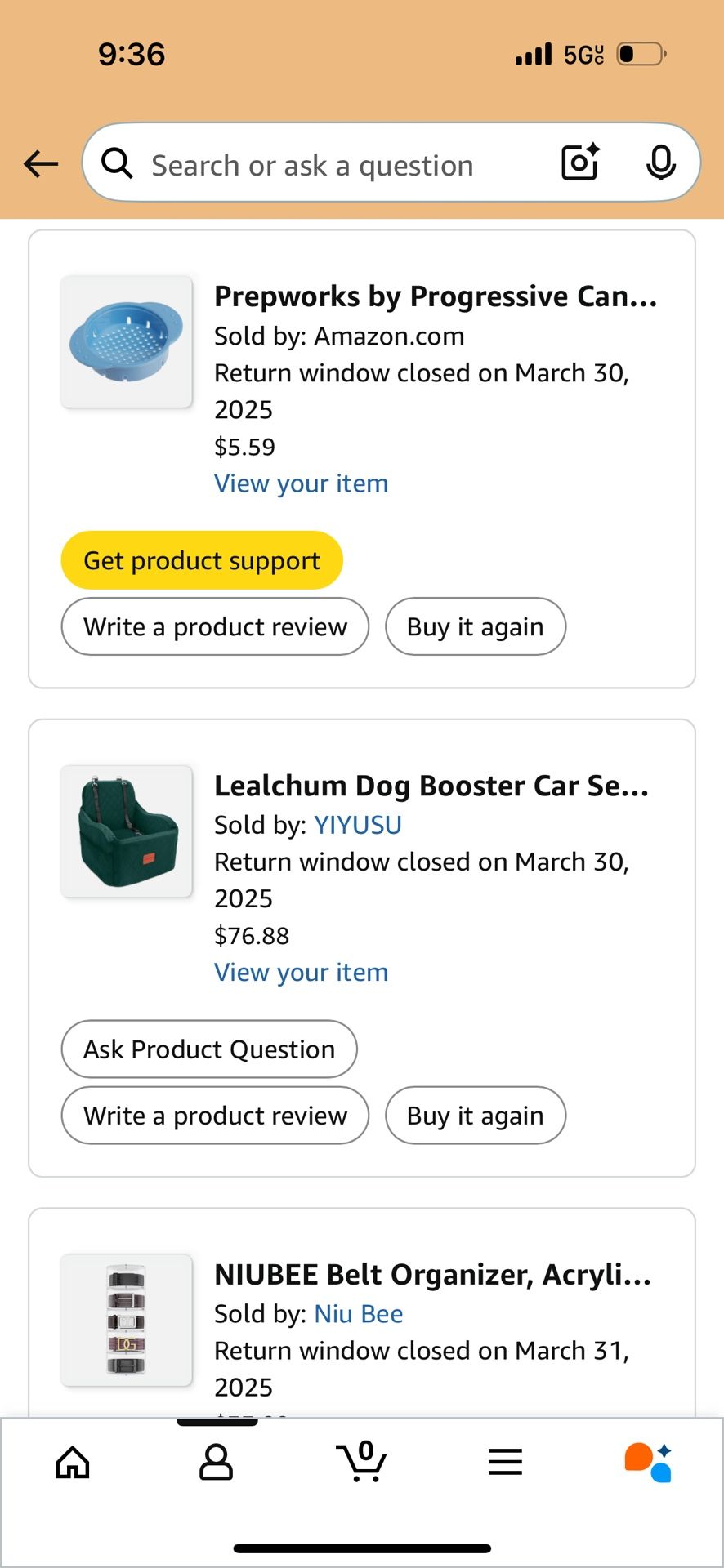Image resolution: width=724 pixels, height=1568 pixels.
Task: Click the Get product support button
Action: (202, 560)
